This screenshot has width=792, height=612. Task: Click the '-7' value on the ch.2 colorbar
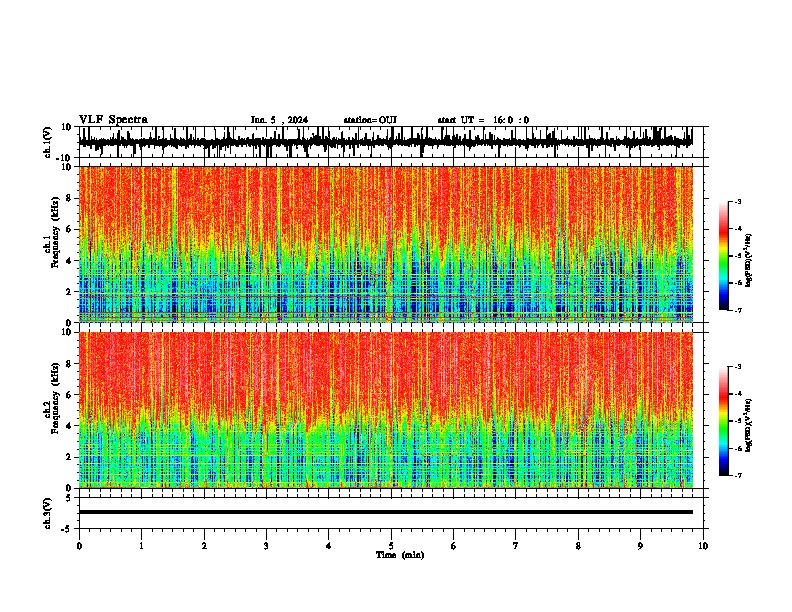737,476
